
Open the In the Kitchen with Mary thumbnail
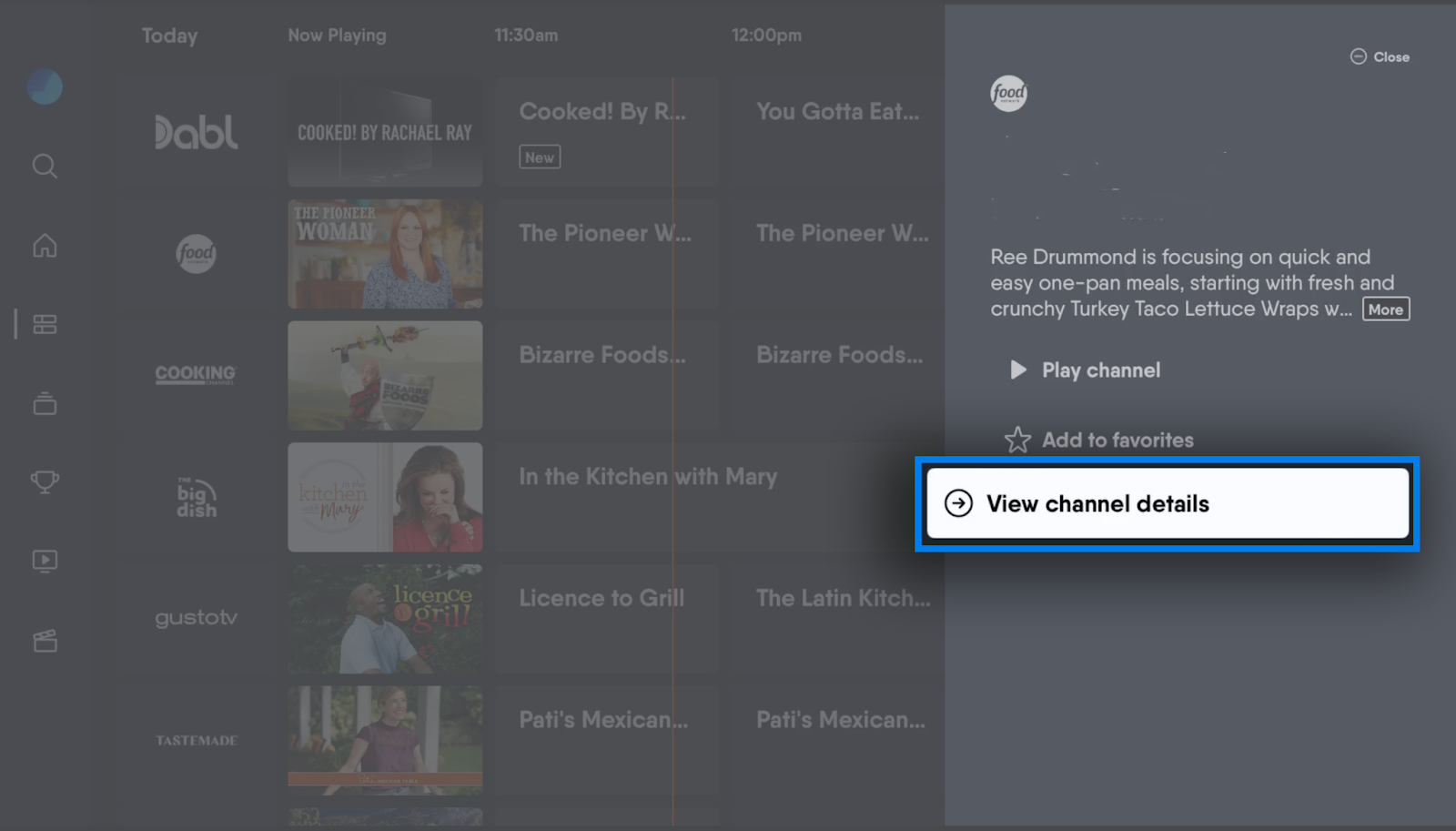click(385, 497)
